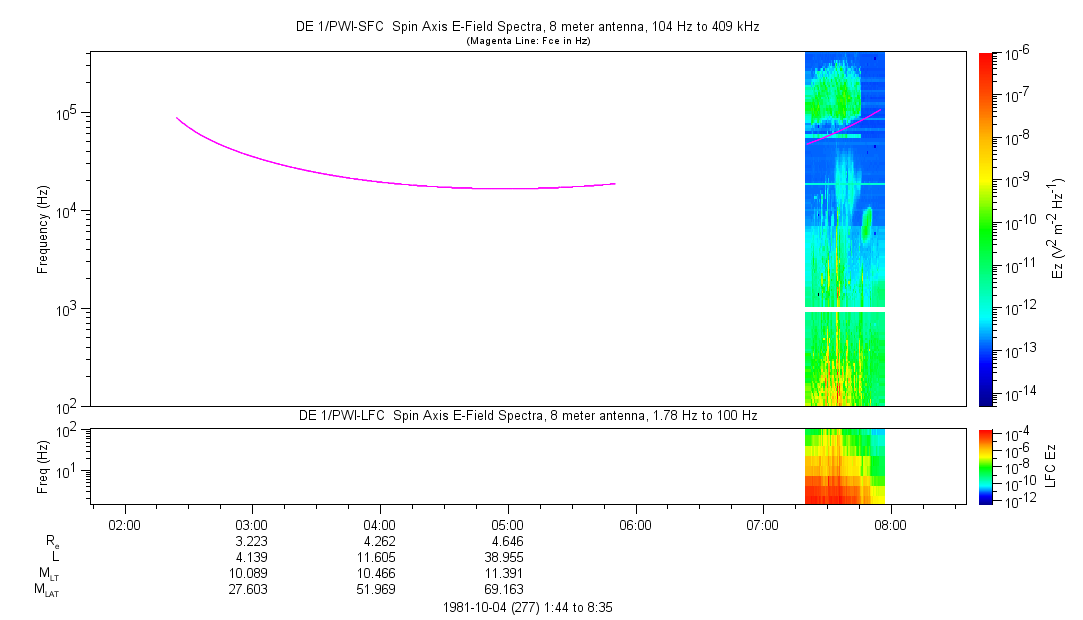
Task: Click the M_LT ephemeris row label
Action: [48, 574]
